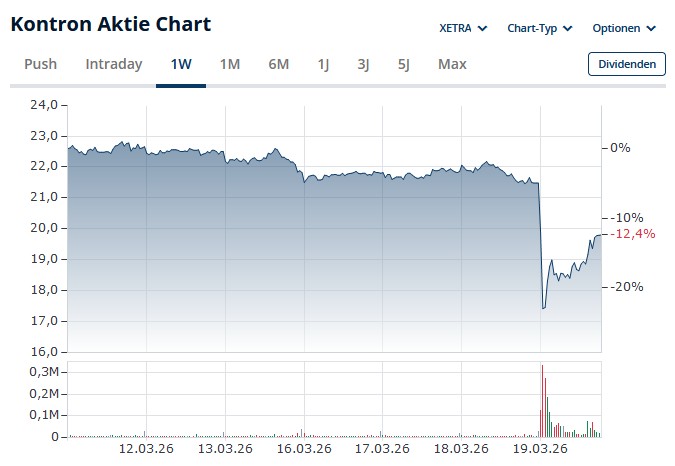Switch to the Push tab
Viewport: 675px width, 466px height.
click(x=40, y=64)
